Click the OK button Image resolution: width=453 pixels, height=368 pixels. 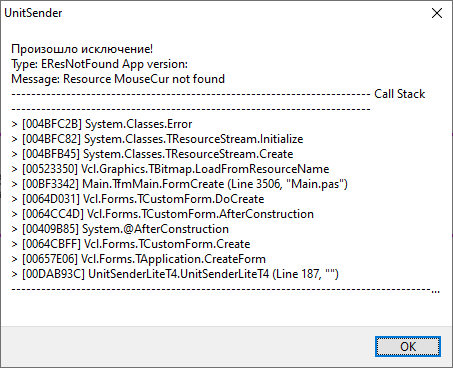pos(408,346)
